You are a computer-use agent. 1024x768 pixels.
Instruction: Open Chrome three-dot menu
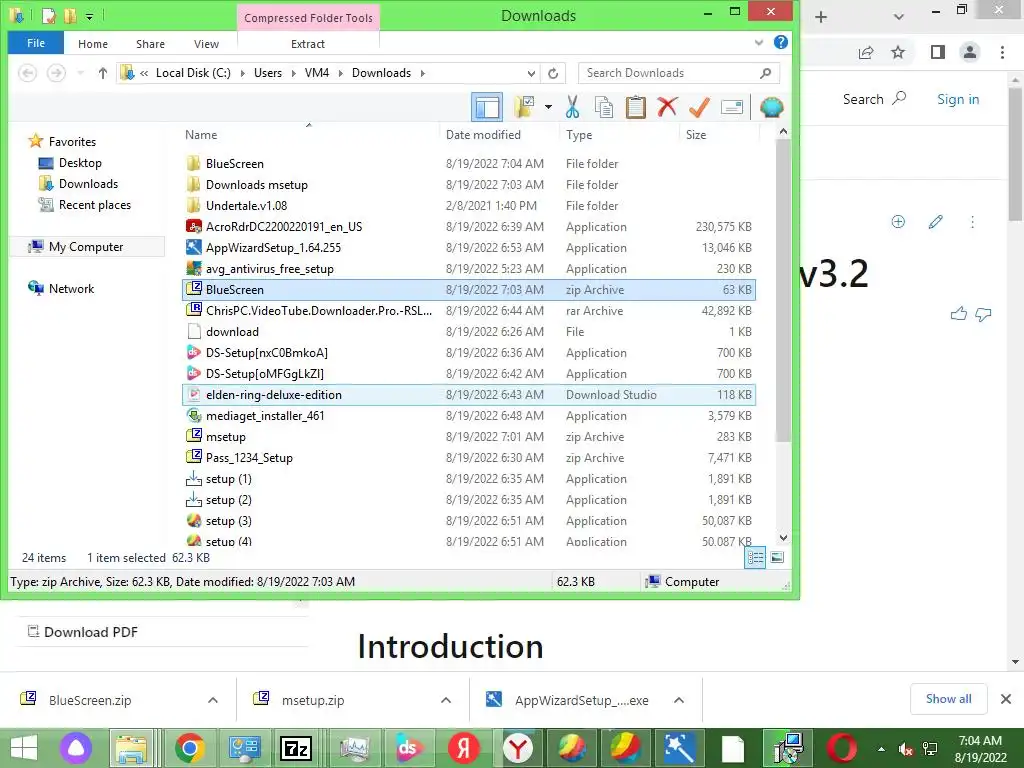pos(1002,52)
